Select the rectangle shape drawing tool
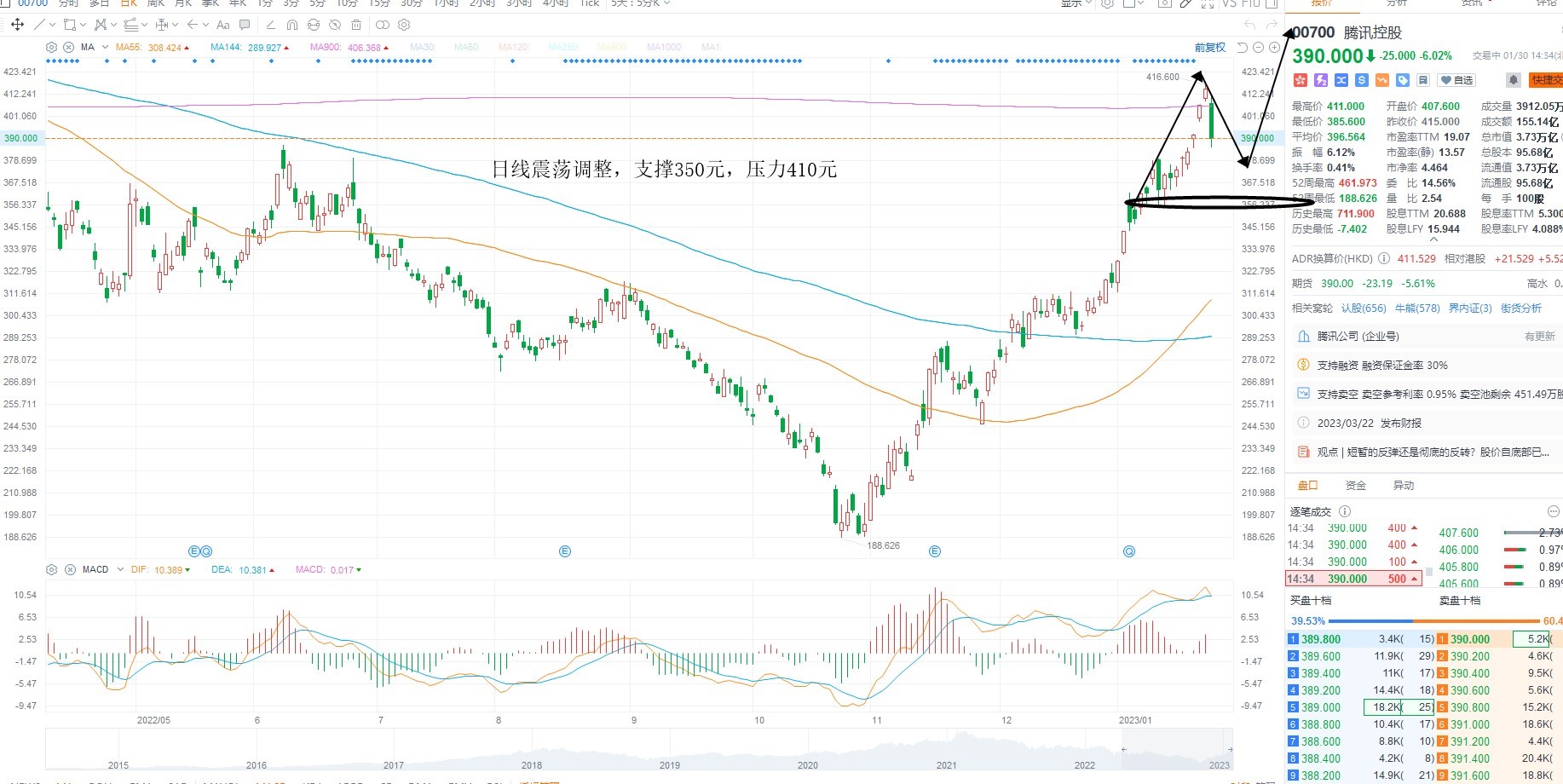This screenshot has width=1563, height=784. pos(70,25)
